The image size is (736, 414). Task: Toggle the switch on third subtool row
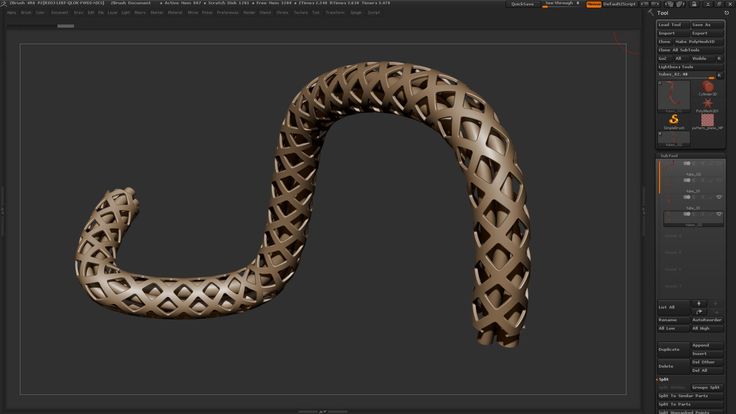point(687,197)
